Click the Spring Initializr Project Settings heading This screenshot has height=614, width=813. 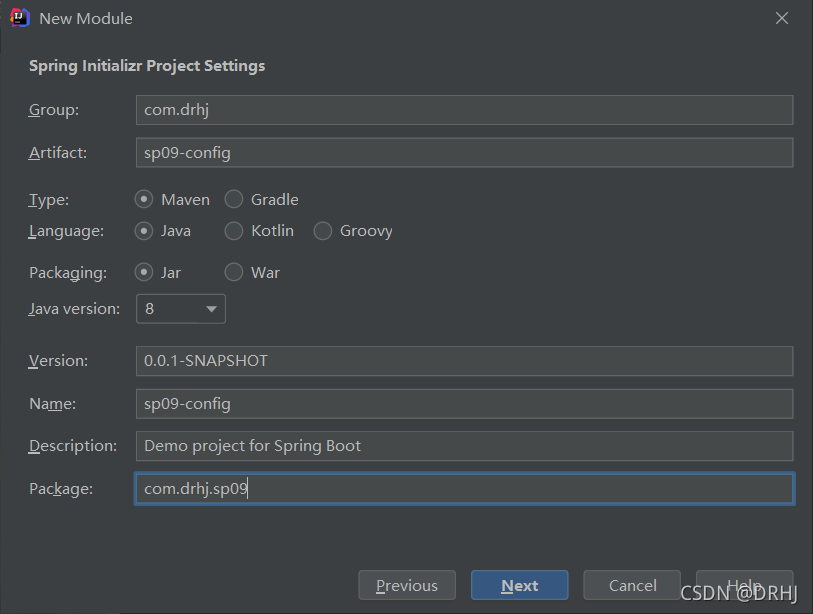[x=147, y=66]
